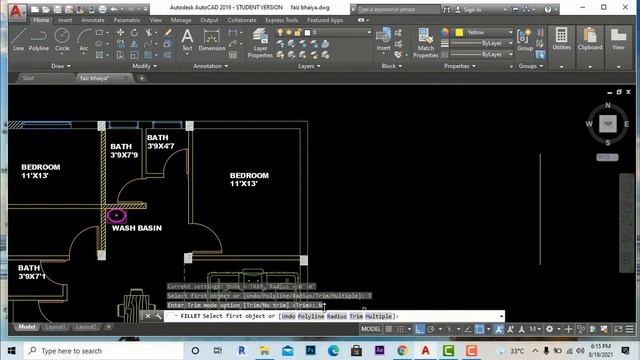Click the command line customize wrench icon
The image size is (640, 360).
158,316
